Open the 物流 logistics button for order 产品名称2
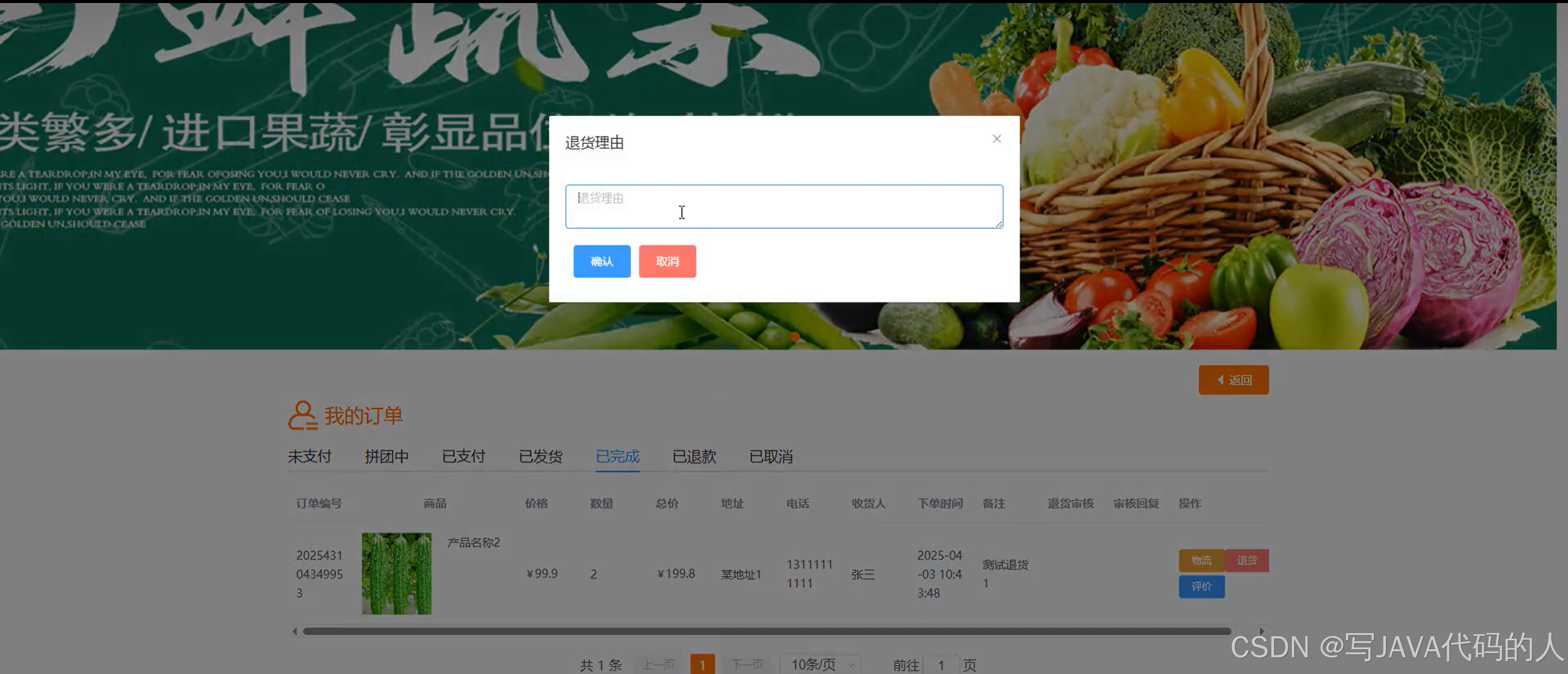This screenshot has height=674, width=1568. [x=1201, y=560]
